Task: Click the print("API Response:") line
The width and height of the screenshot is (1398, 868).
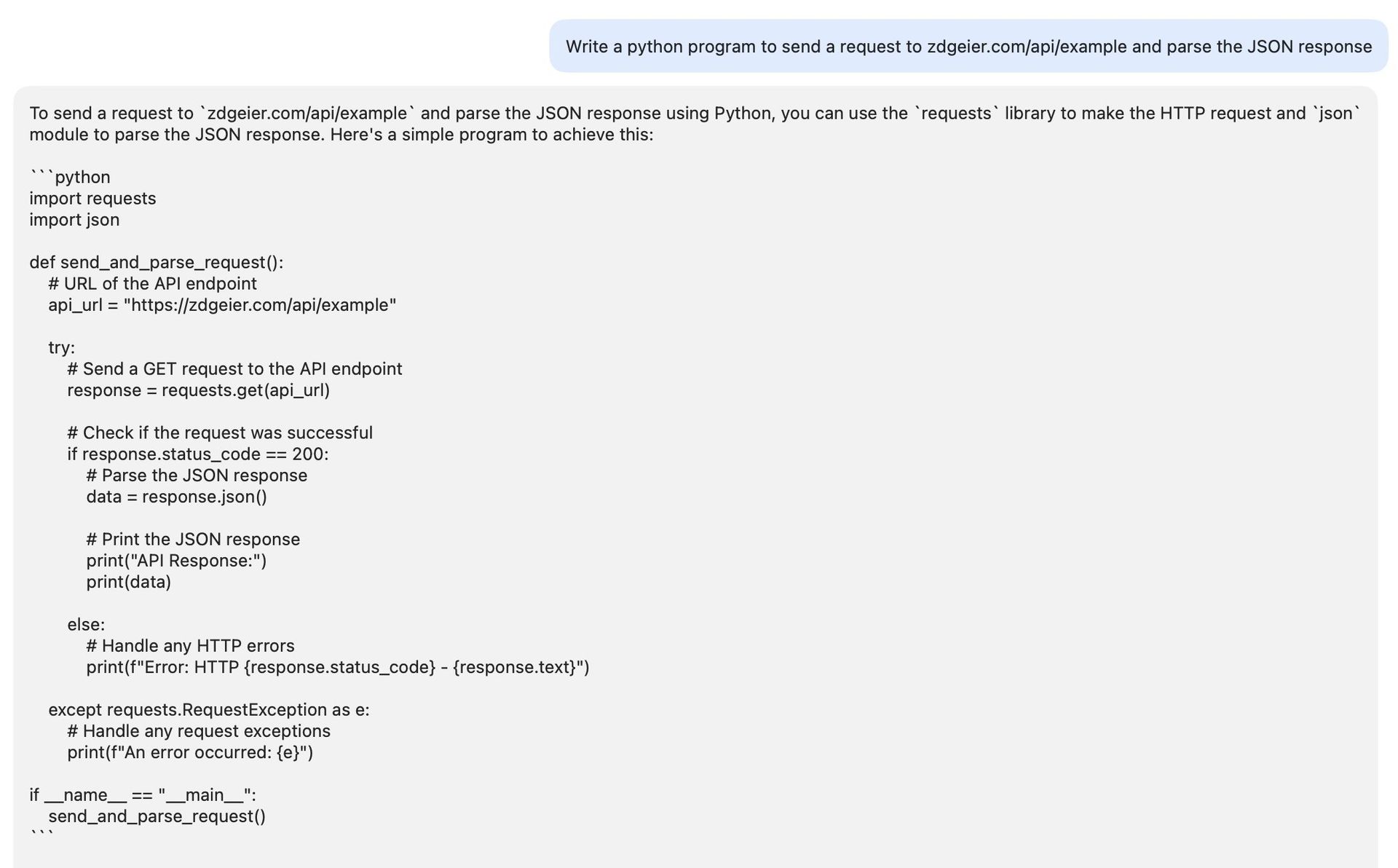Action: (x=176, y=561)
